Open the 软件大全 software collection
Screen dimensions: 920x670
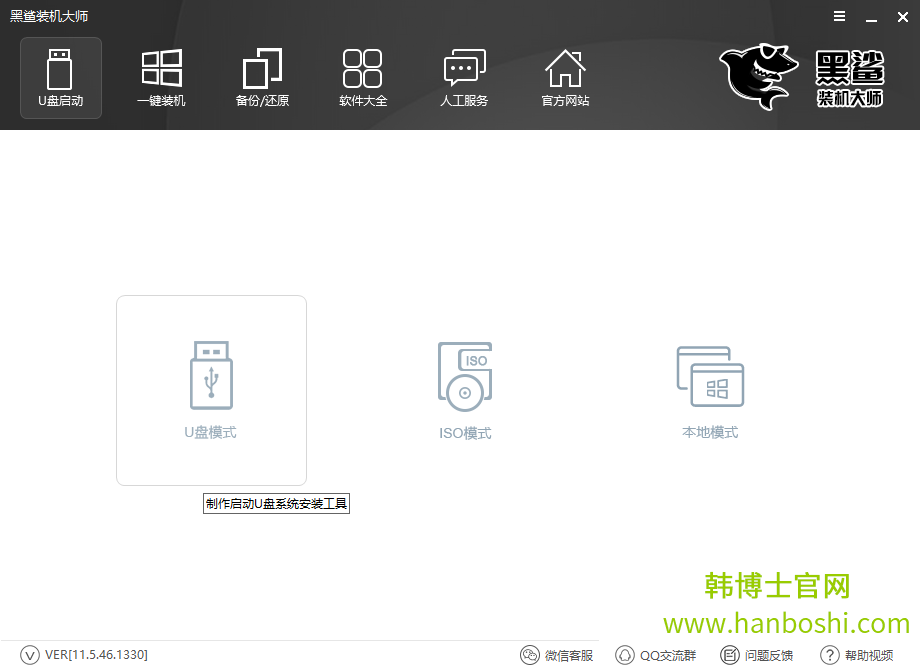click(x=363, y=77)
